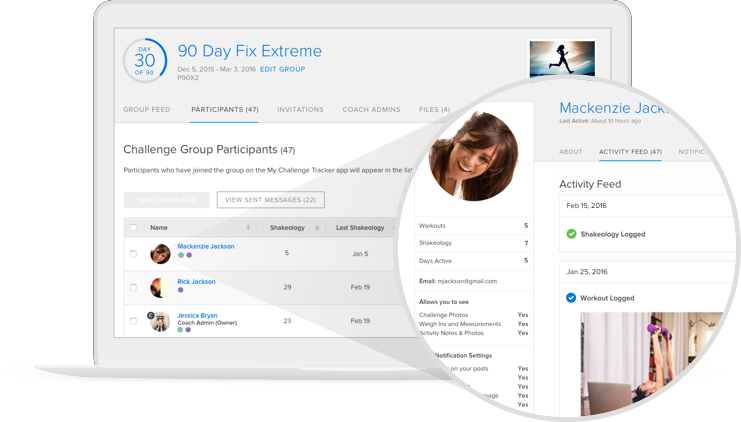The height and width of the screenshot is (422, 741).
Task: Click the runner group cover thumbnail
Action: (562, 59)
